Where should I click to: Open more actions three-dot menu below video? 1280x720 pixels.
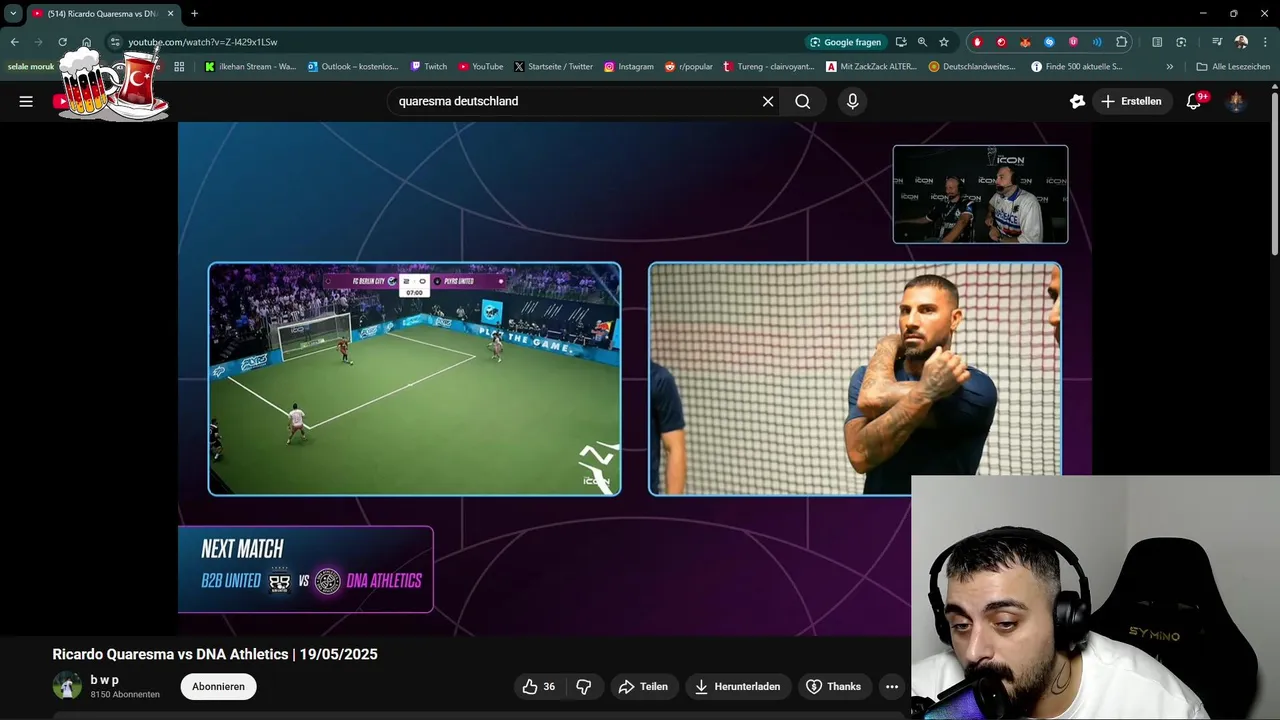tap(891, 686)
